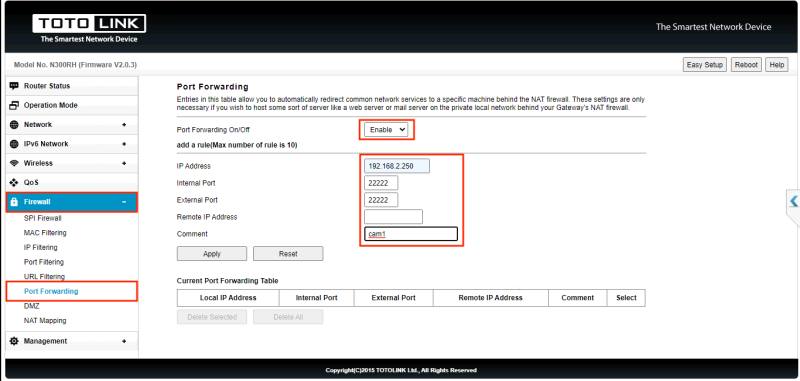
Task: Click the Current Port Forwarding Table label
Action: click(228, 281)
